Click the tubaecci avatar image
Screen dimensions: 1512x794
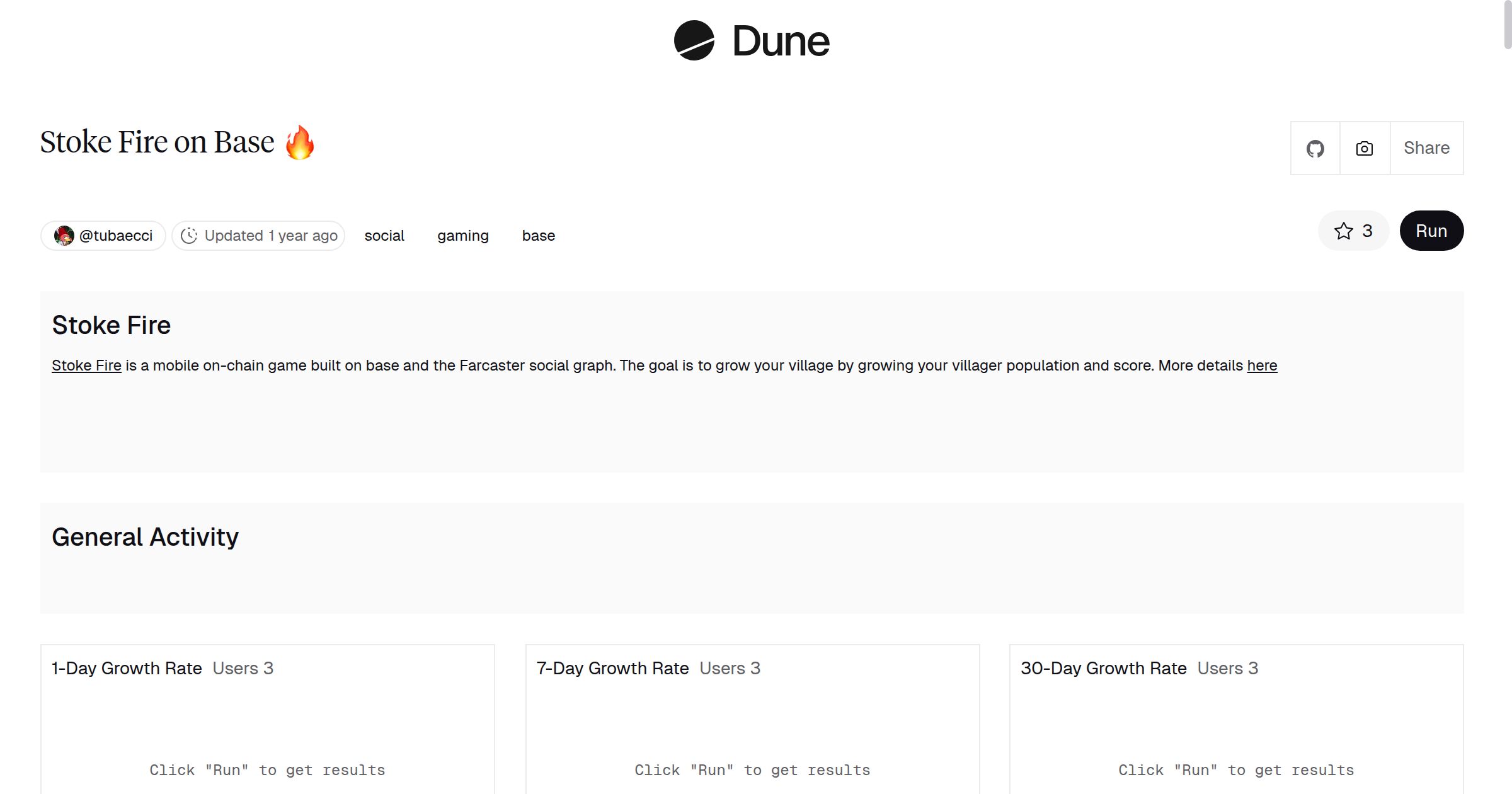coord(64,236)
